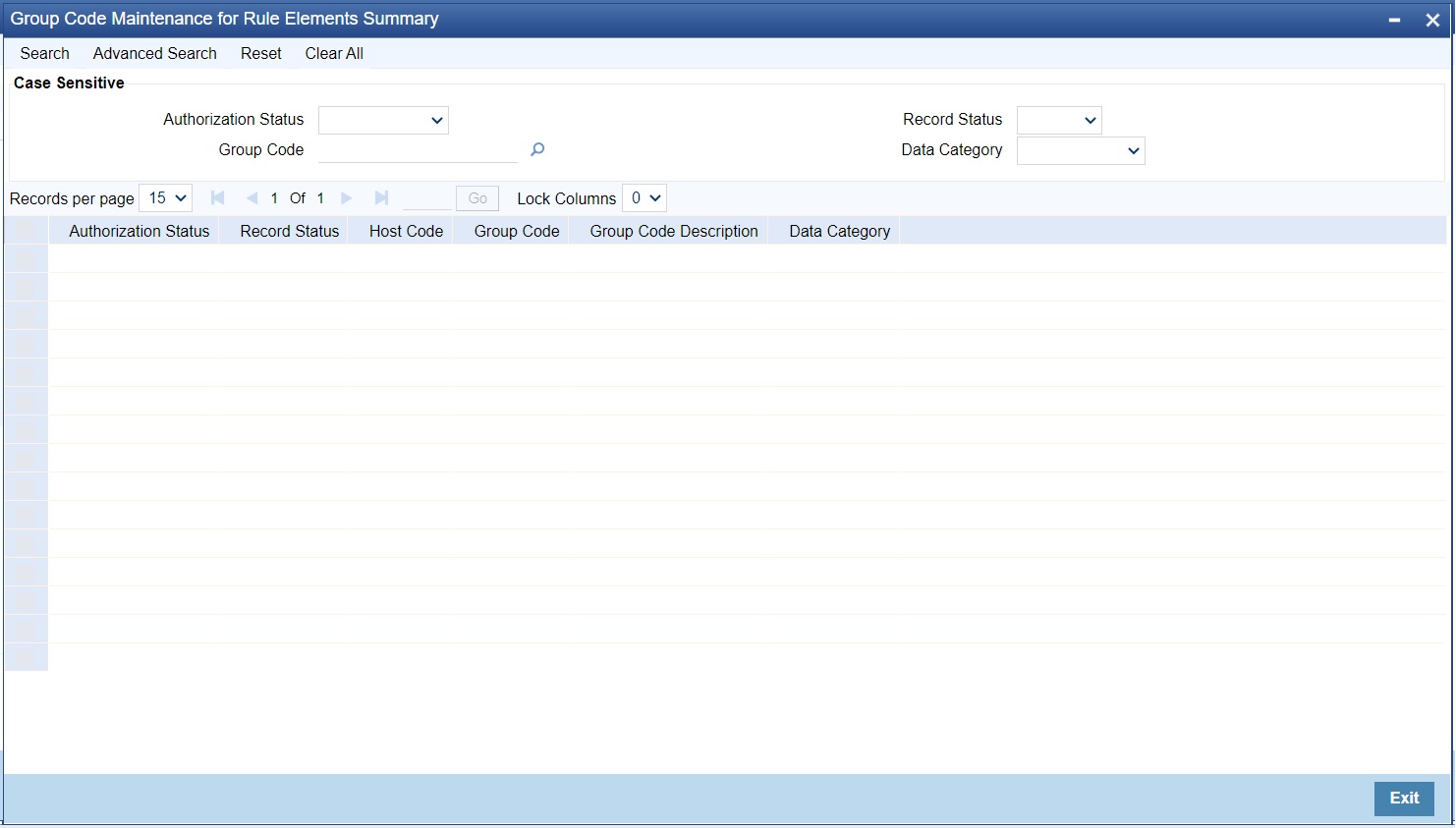Go to next page of records
1456x828 pixels.
click(346, 198)
